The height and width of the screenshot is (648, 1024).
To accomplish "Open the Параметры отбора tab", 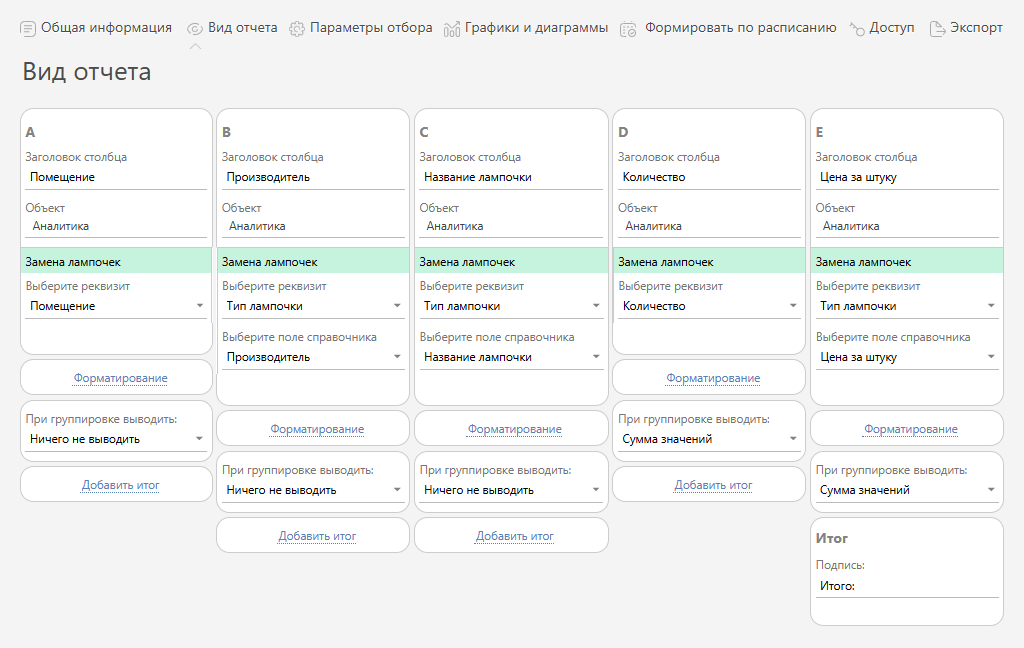I will [370, 28].
